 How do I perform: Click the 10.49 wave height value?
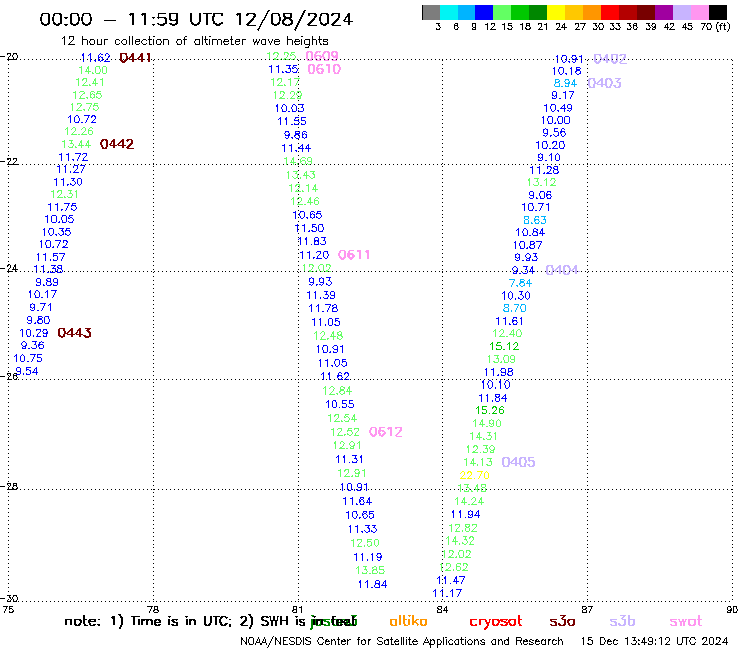[x=558, y=108]
